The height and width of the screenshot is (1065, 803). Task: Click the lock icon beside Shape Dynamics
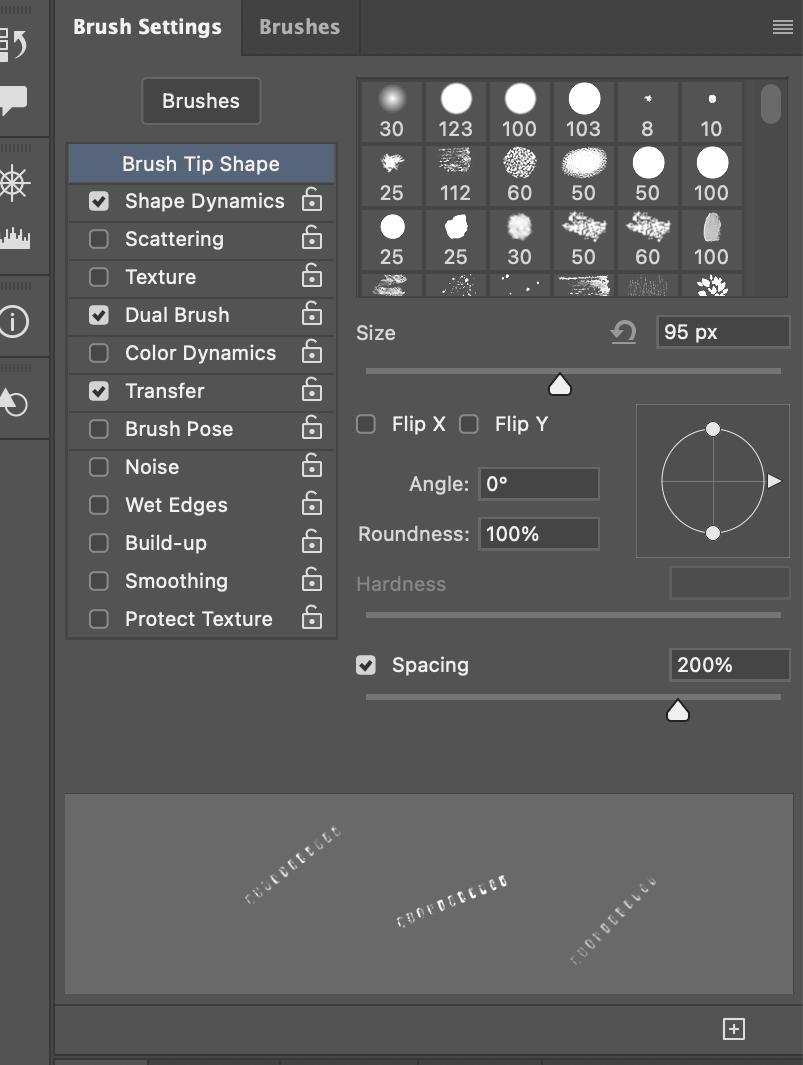(x=312, y=200)
